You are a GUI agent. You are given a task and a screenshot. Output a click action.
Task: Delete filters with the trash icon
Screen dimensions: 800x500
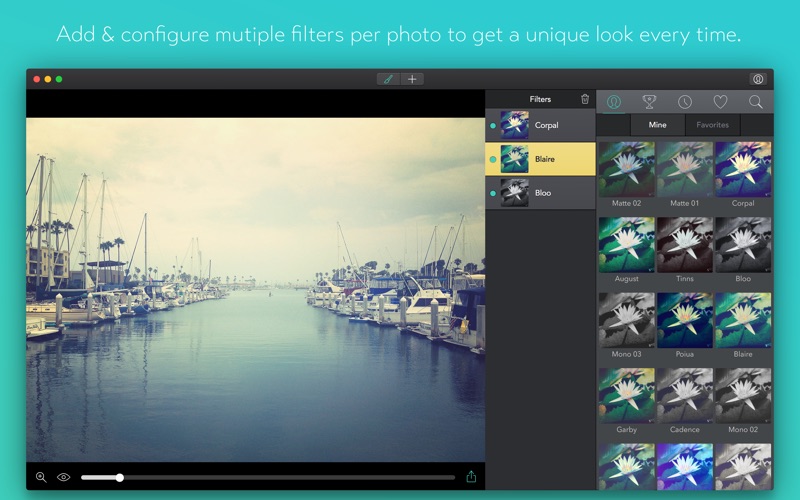point(585,99)
